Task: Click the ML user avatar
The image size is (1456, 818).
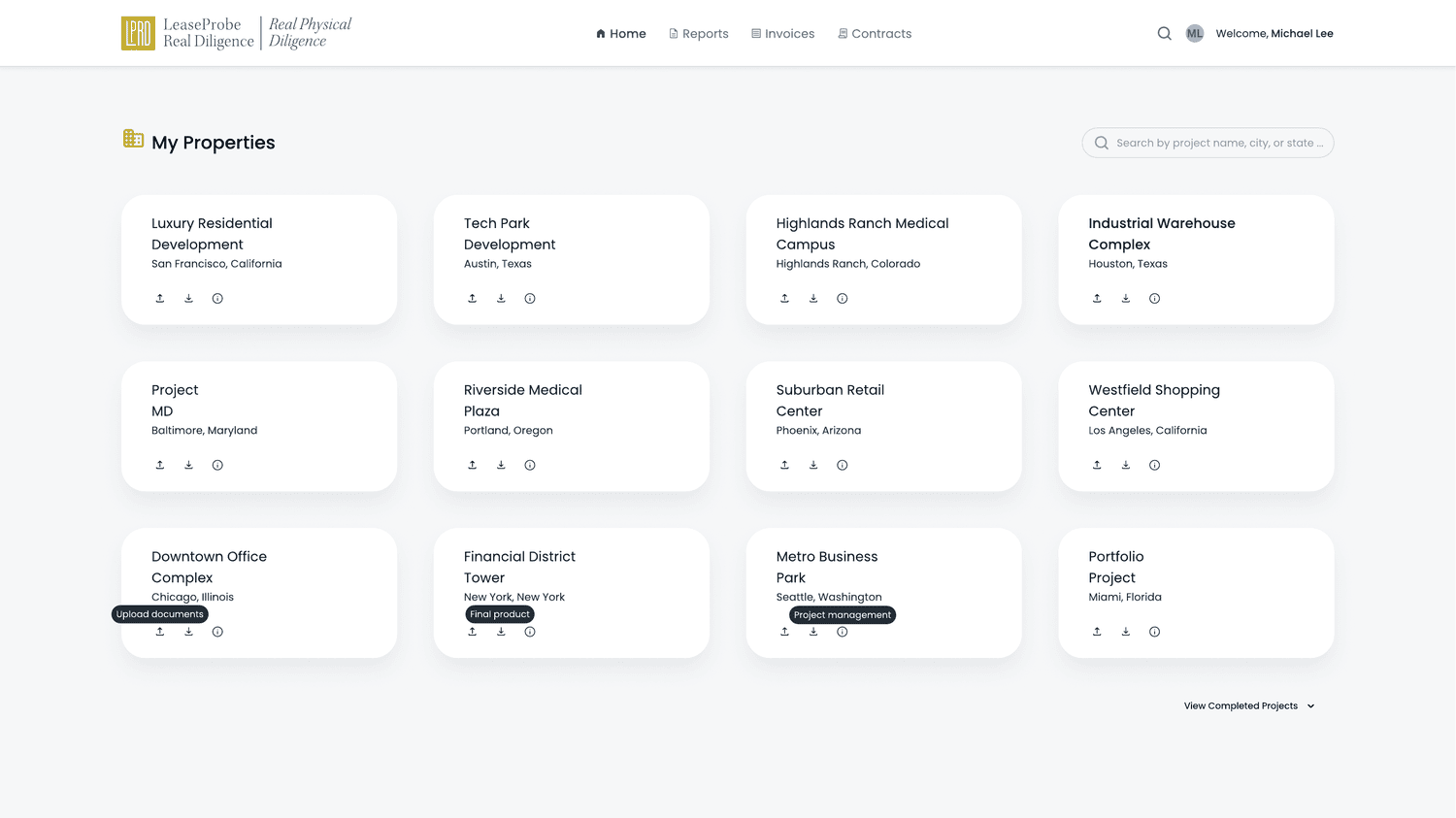Action: click(x=1195, y=33)
